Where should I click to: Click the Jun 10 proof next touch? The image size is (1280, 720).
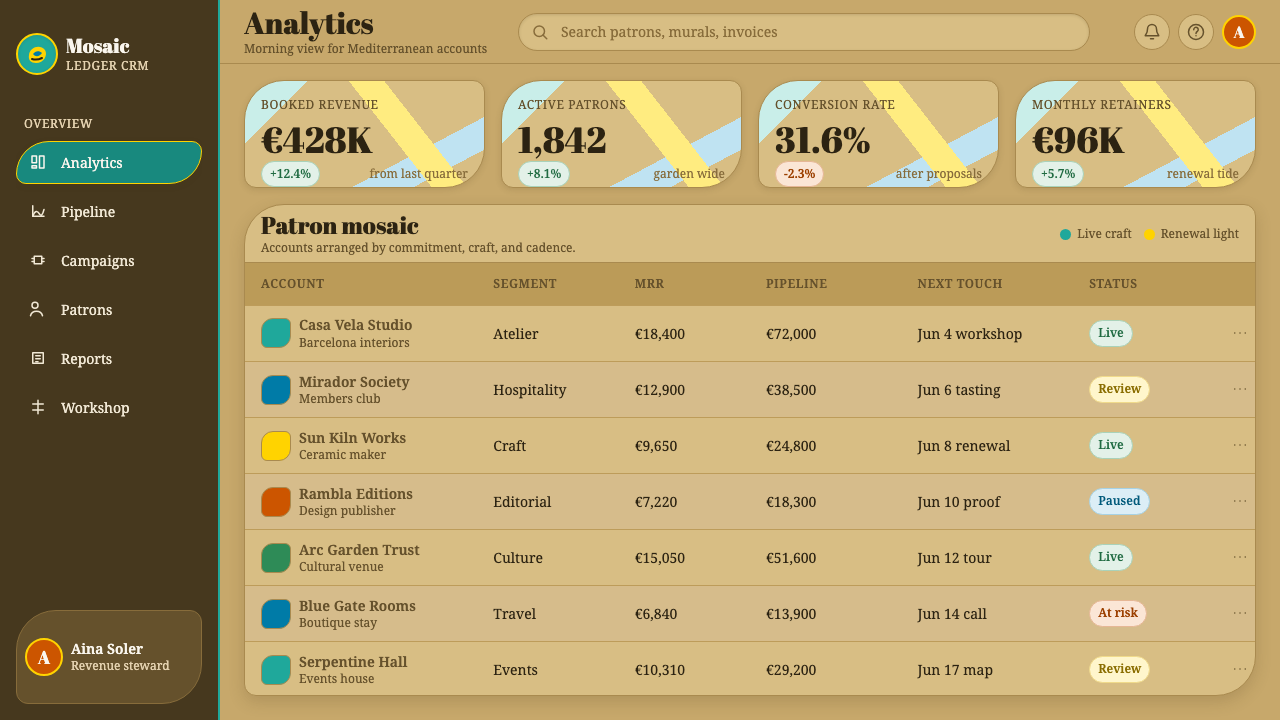coord(959,502)
